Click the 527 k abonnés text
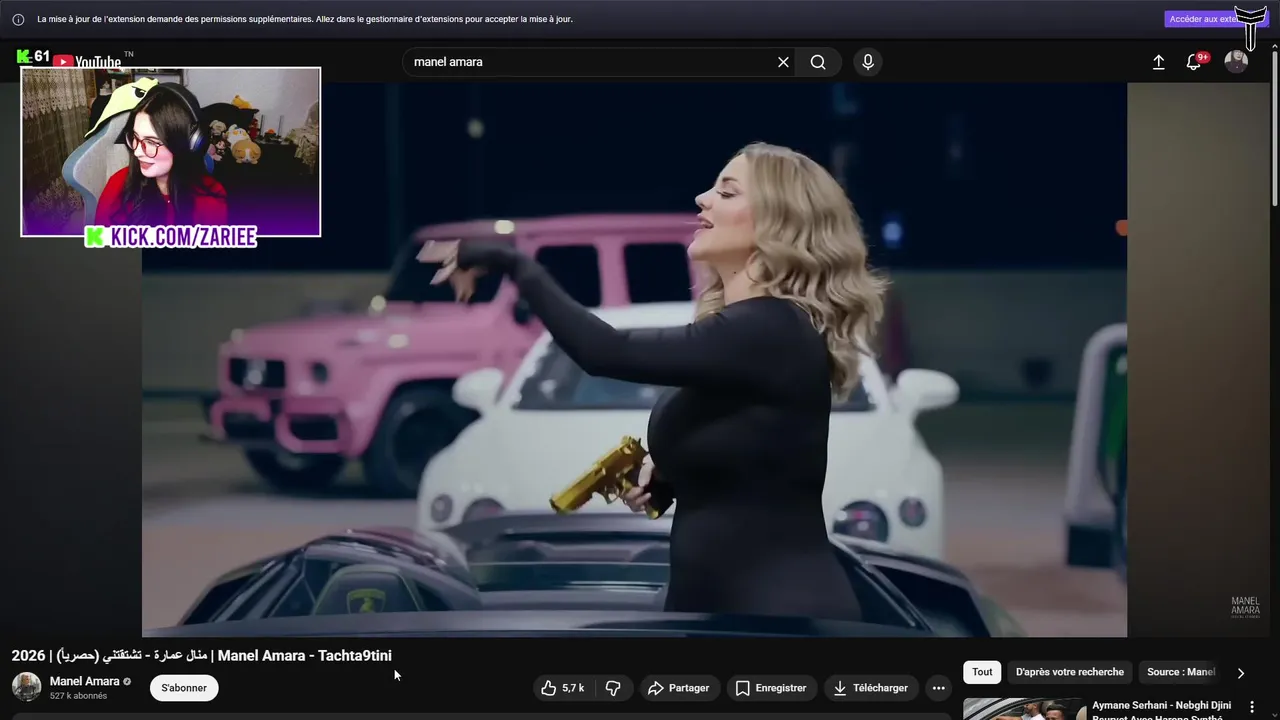 78,696
